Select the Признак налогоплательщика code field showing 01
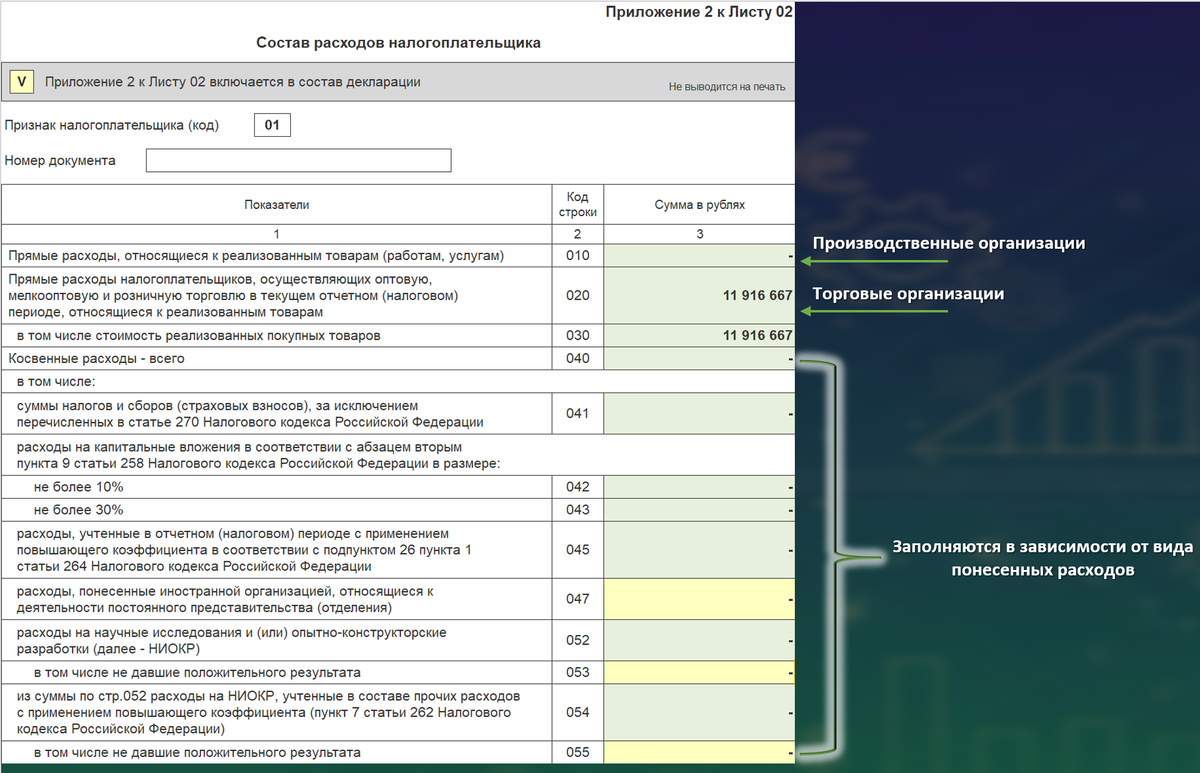 pos(272,124)
